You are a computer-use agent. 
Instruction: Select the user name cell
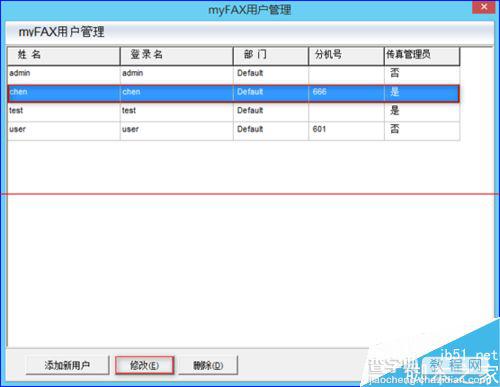pos(64,131)
